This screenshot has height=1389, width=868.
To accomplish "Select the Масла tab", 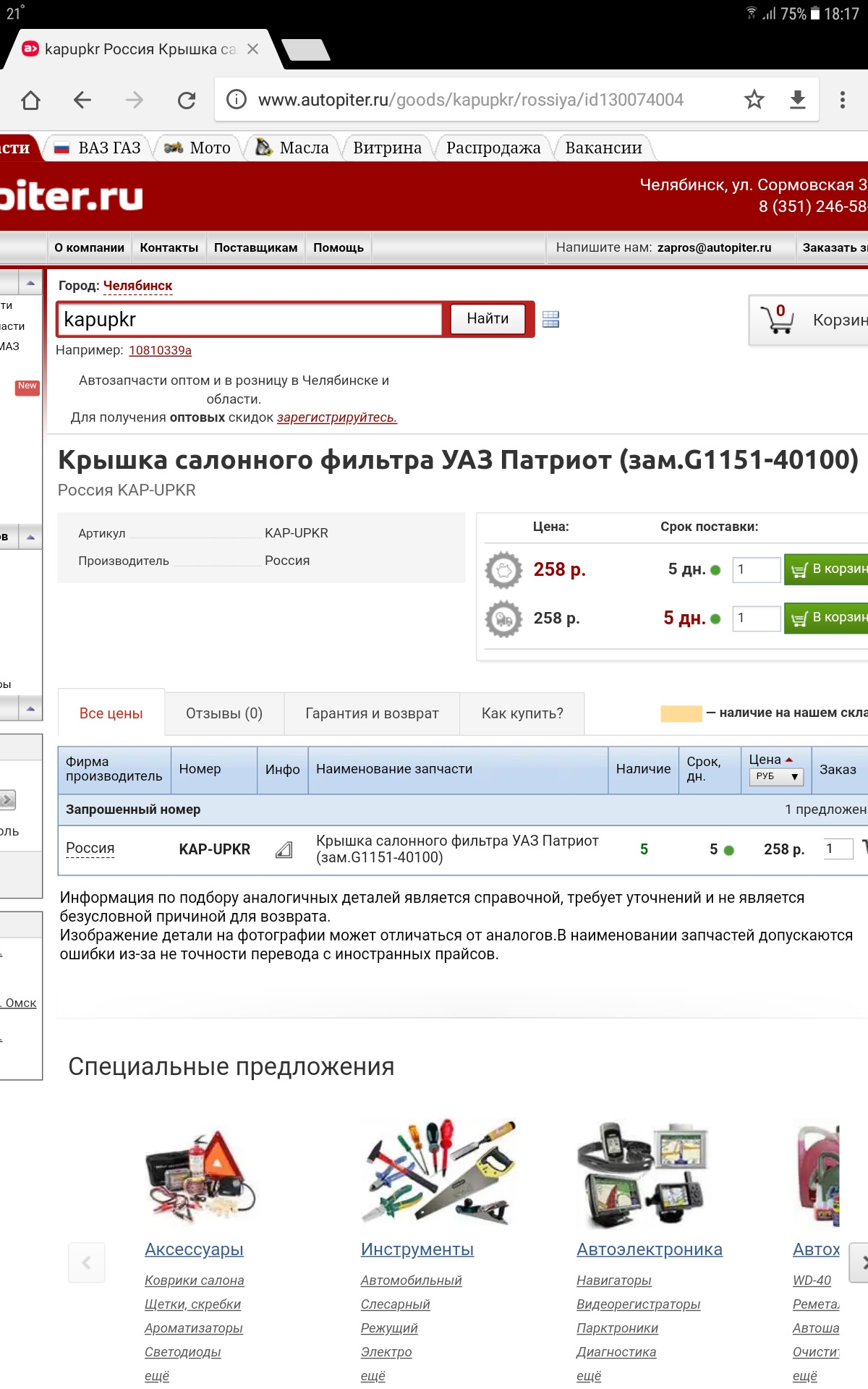I will tap(292, 148).
